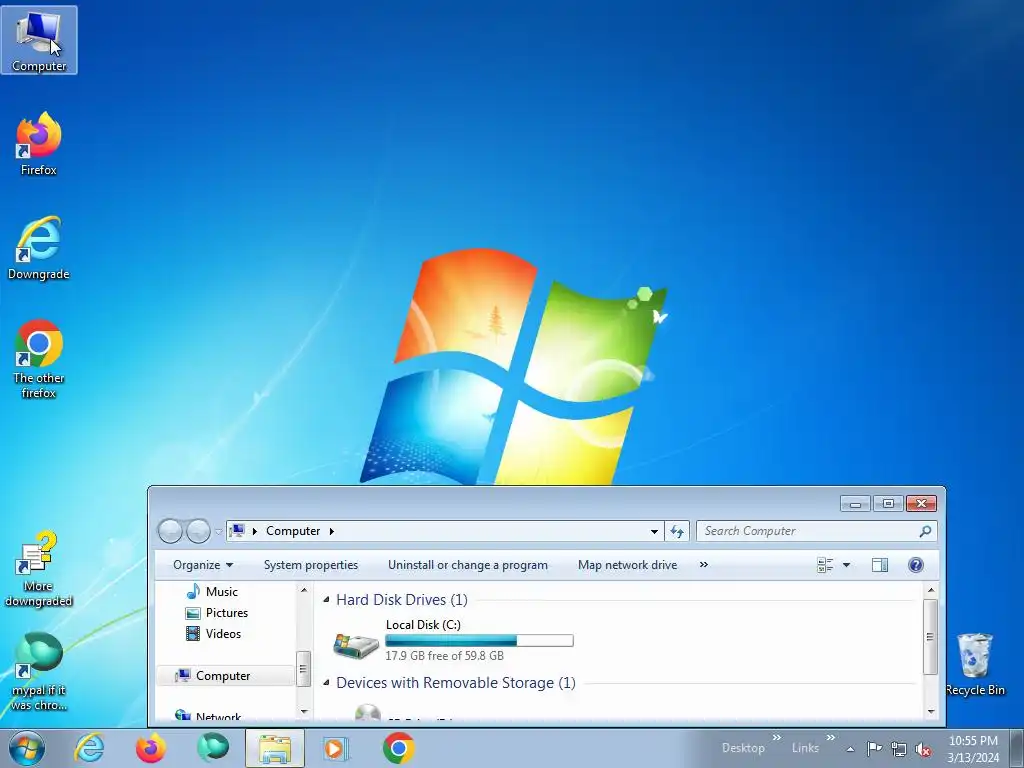Open the Organize menu
The height and width of the screenshot is (768, 1024).
[x=202, y=565]
